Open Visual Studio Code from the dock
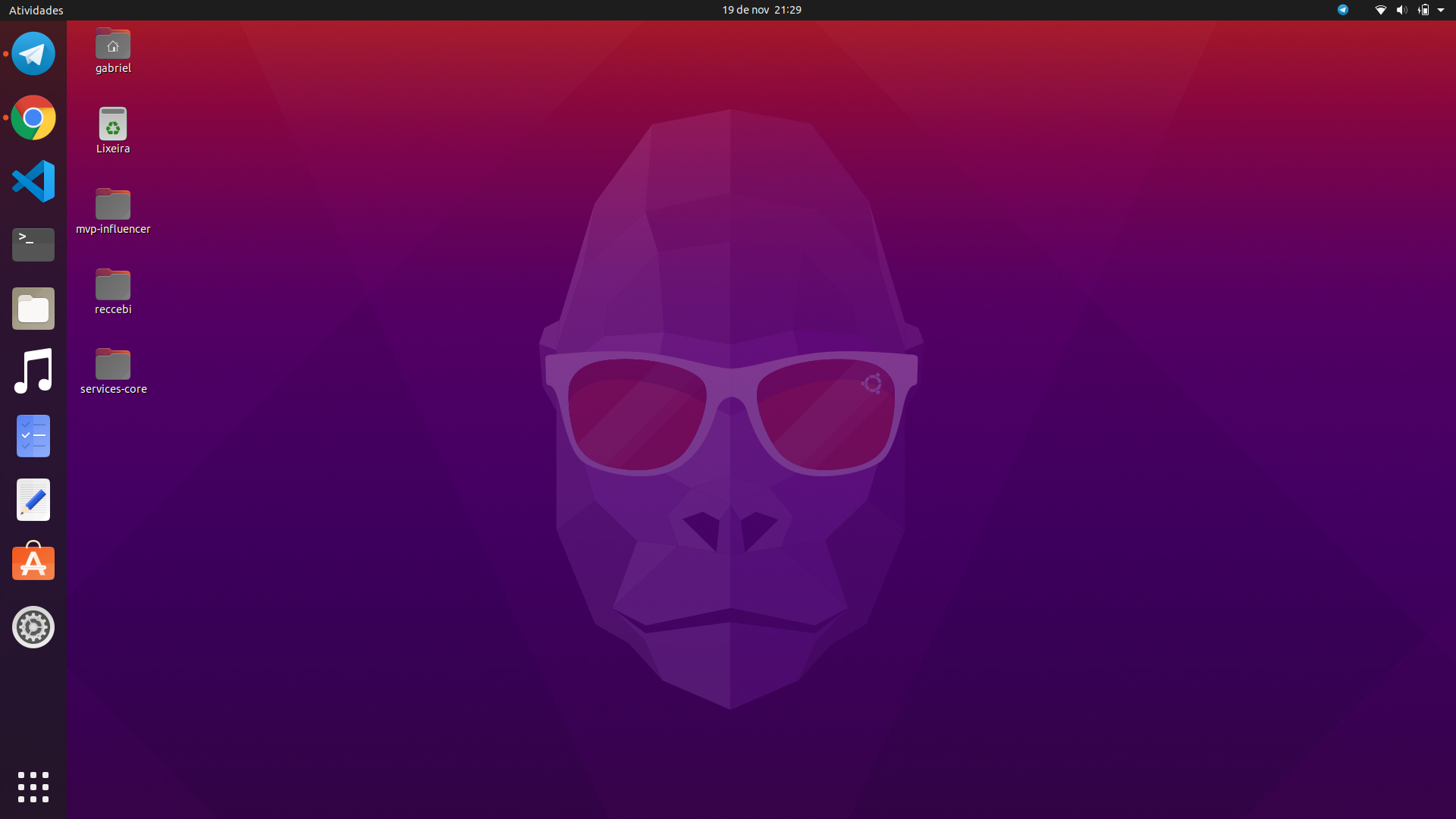The height and width of the screenshot is (819, 1456). (x=33, y=181)
